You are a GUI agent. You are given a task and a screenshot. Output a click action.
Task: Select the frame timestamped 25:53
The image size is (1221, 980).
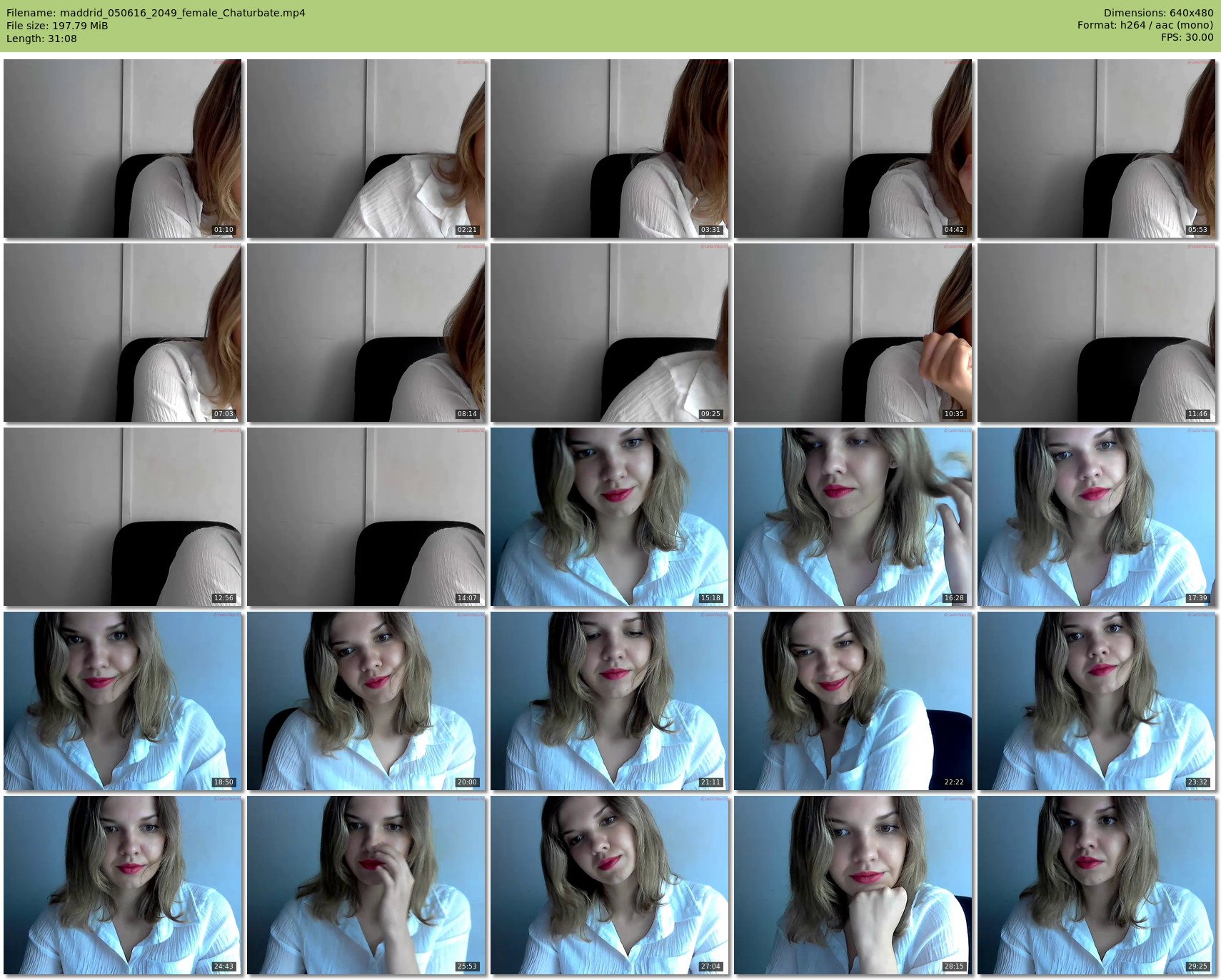[x=366, y=885]
